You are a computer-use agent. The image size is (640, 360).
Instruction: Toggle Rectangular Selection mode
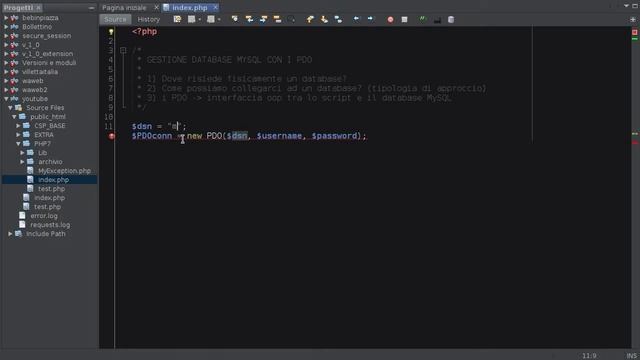(x=291, y=19)
